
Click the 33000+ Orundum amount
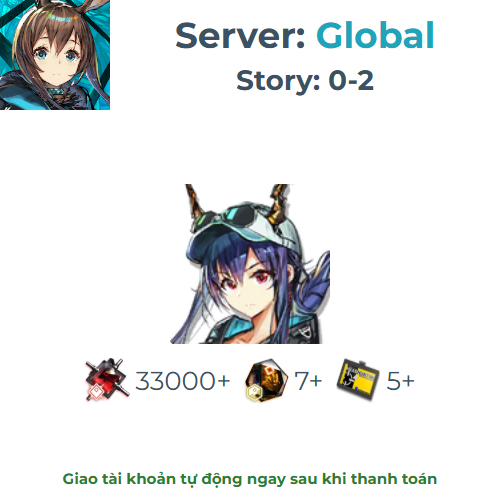pyautogui.click(x=183, y=381)
